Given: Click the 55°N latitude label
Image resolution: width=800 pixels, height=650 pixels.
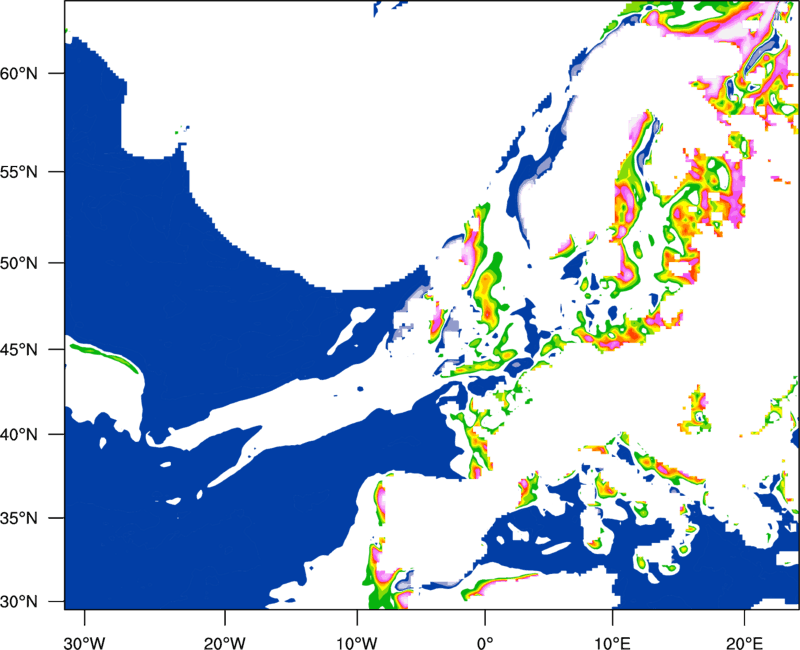Looking at the screenshot, I should (x=19, y=172).
